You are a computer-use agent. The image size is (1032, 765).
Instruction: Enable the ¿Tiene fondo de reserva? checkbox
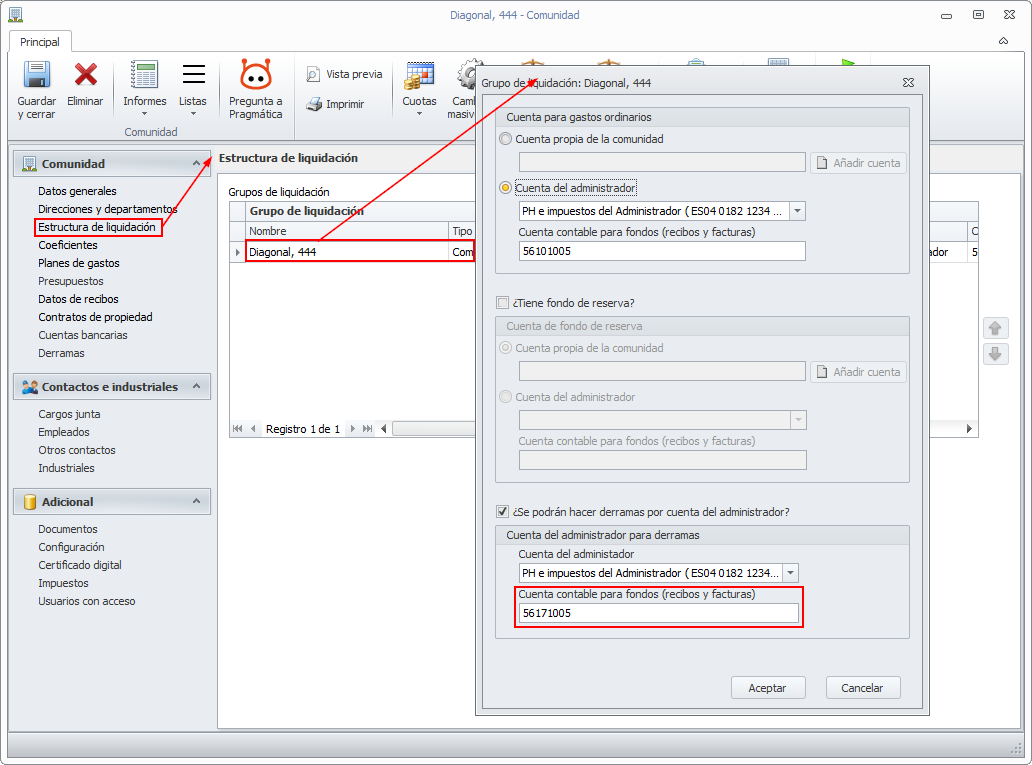[x=503, y=303]
